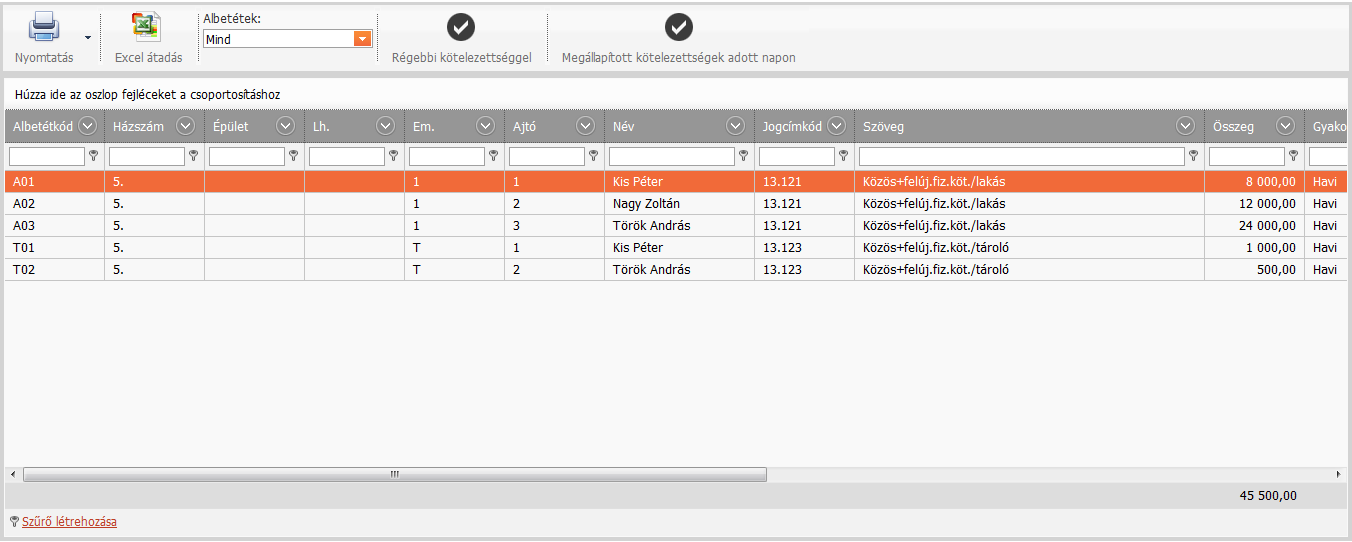
Task: Click Kis Péter in row T01
Action: point(638,248)
